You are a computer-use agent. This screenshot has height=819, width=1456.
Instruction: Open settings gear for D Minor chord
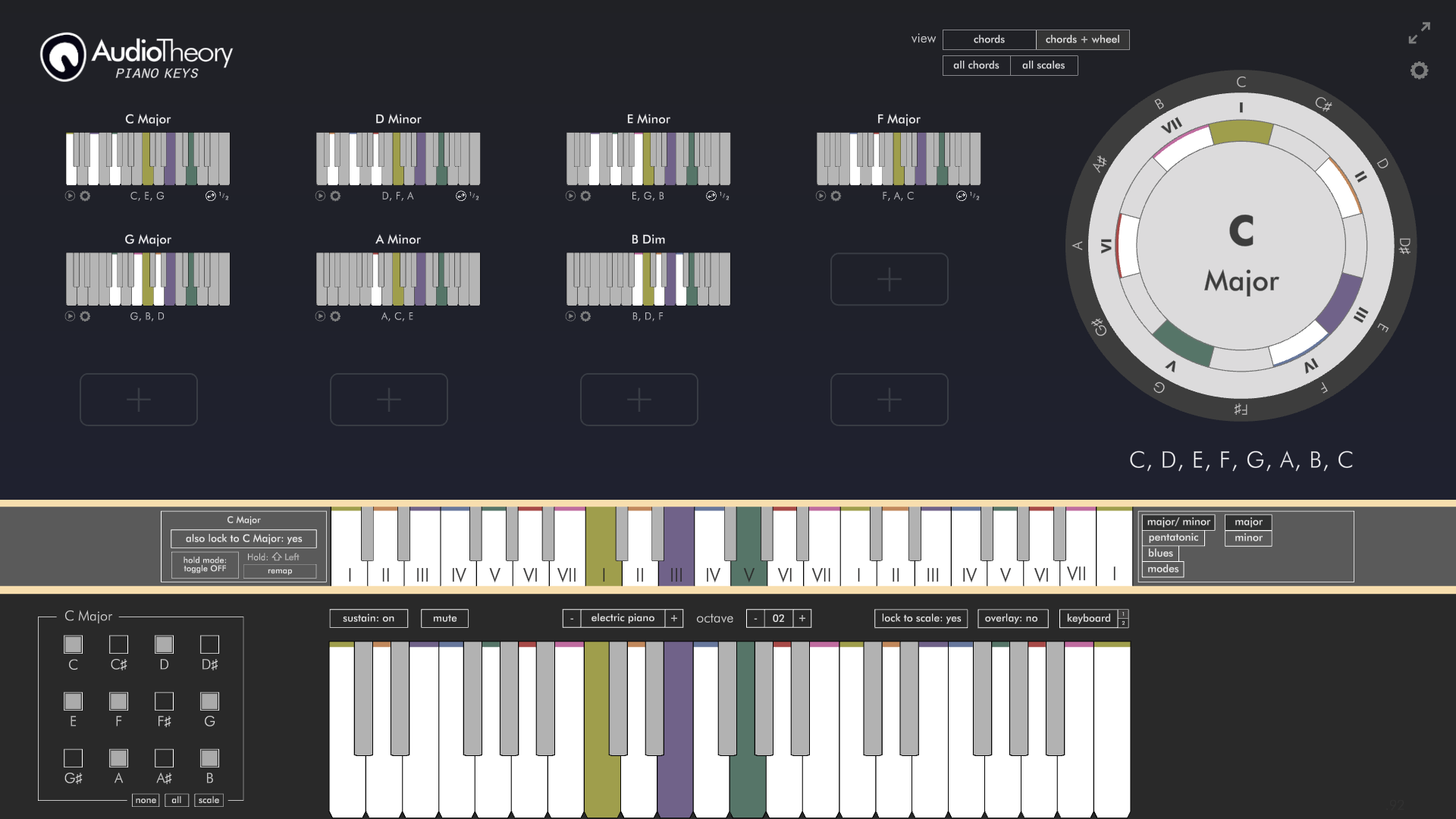(x=335, y=196)
